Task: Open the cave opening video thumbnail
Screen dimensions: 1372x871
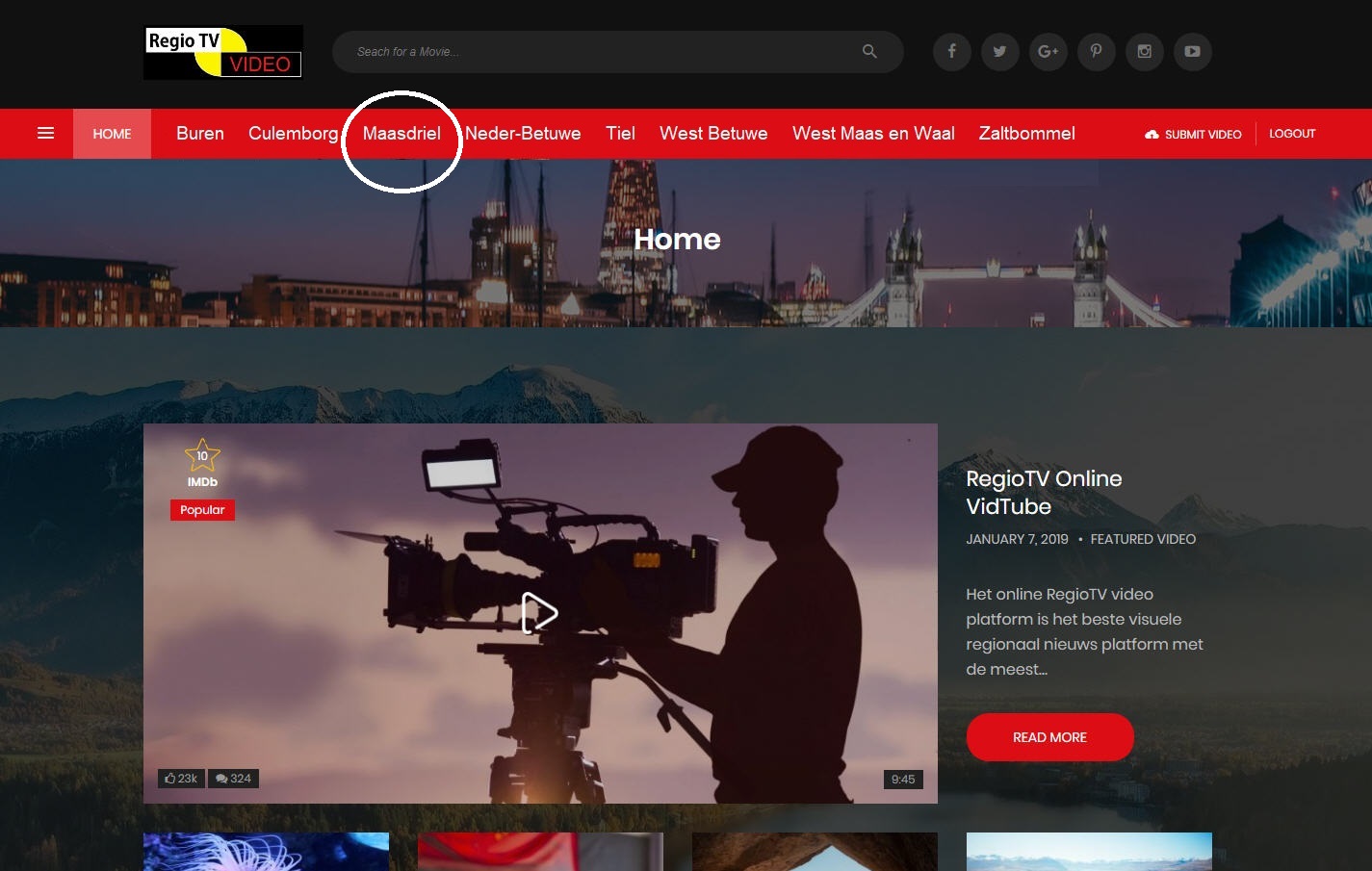Action: pos(815,852)
